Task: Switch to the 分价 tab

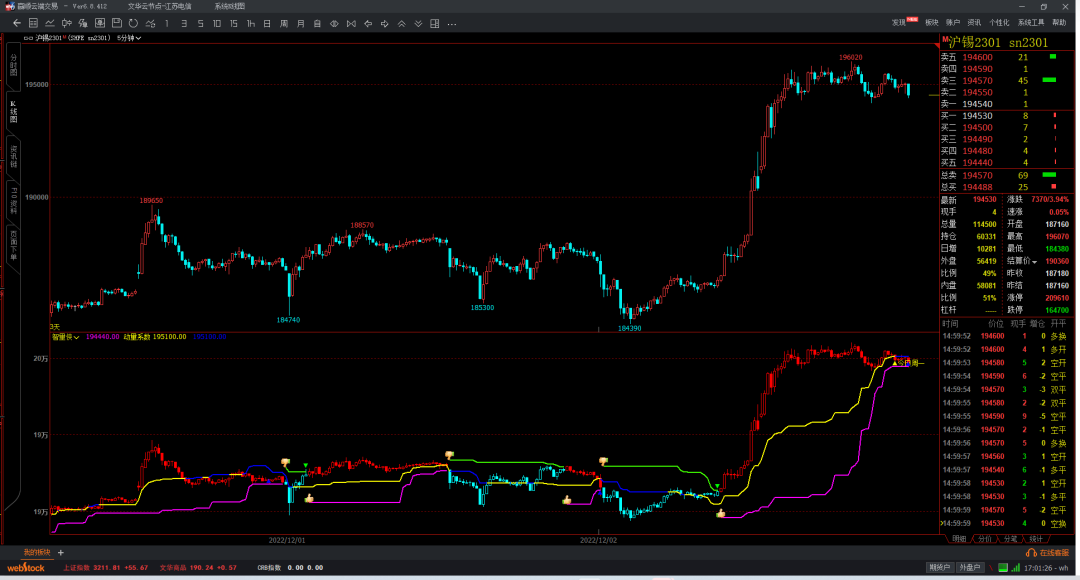Action: click(984, 539)
